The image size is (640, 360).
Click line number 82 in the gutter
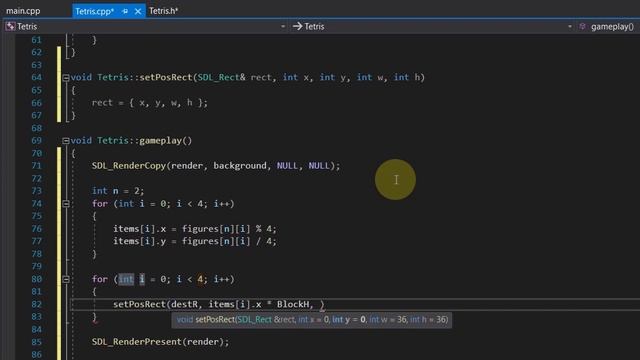(x=36, y=304)
